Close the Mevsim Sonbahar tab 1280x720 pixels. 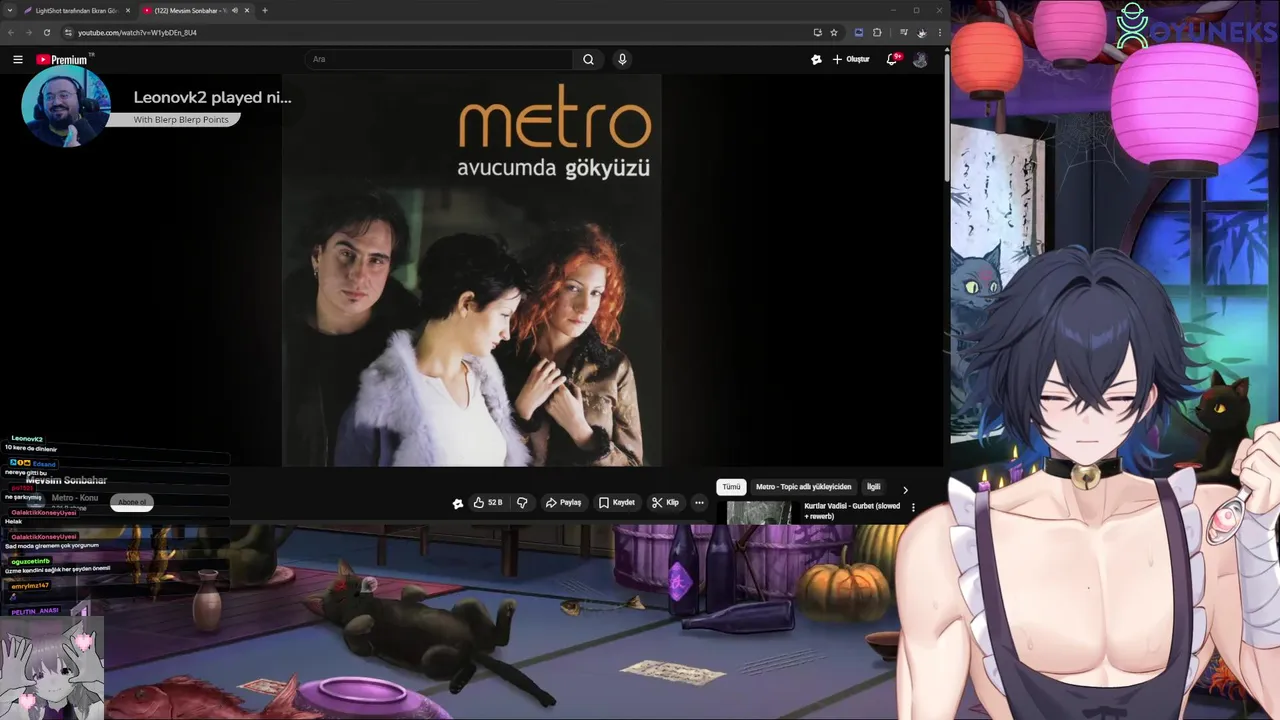(x=246, y=10)
